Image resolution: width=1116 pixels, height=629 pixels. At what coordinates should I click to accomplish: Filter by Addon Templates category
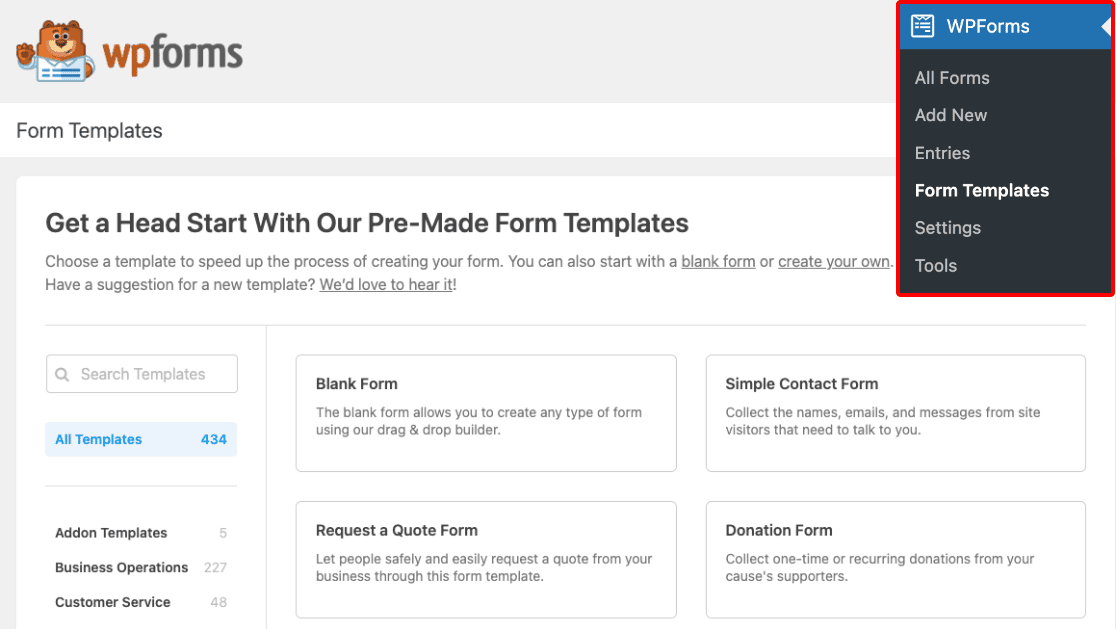[141, 533]
